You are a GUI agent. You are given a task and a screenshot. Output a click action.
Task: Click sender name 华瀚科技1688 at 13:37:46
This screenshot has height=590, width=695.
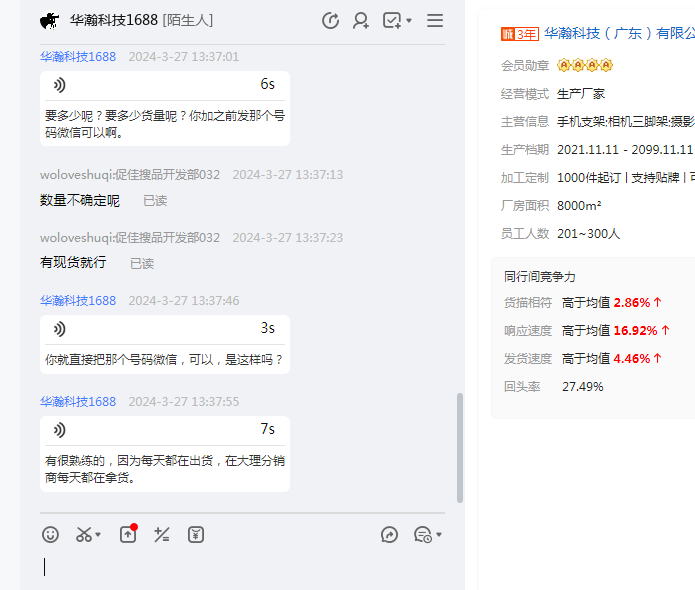click(78, 301)
